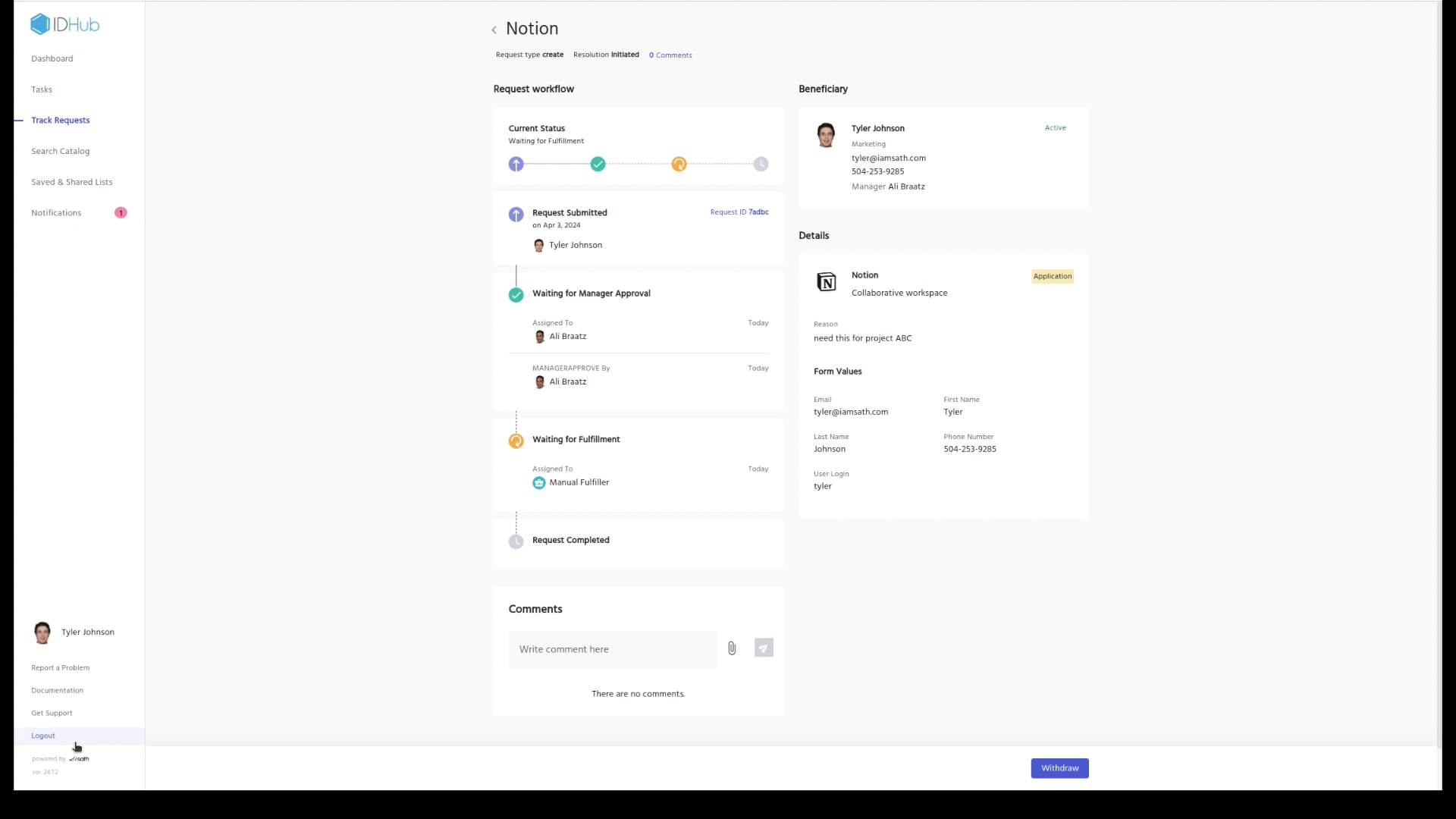Click phone number 504-253-9285 under Form Values
The height and width of the screenshot is (819, 1456).
[x=970, y=449]
